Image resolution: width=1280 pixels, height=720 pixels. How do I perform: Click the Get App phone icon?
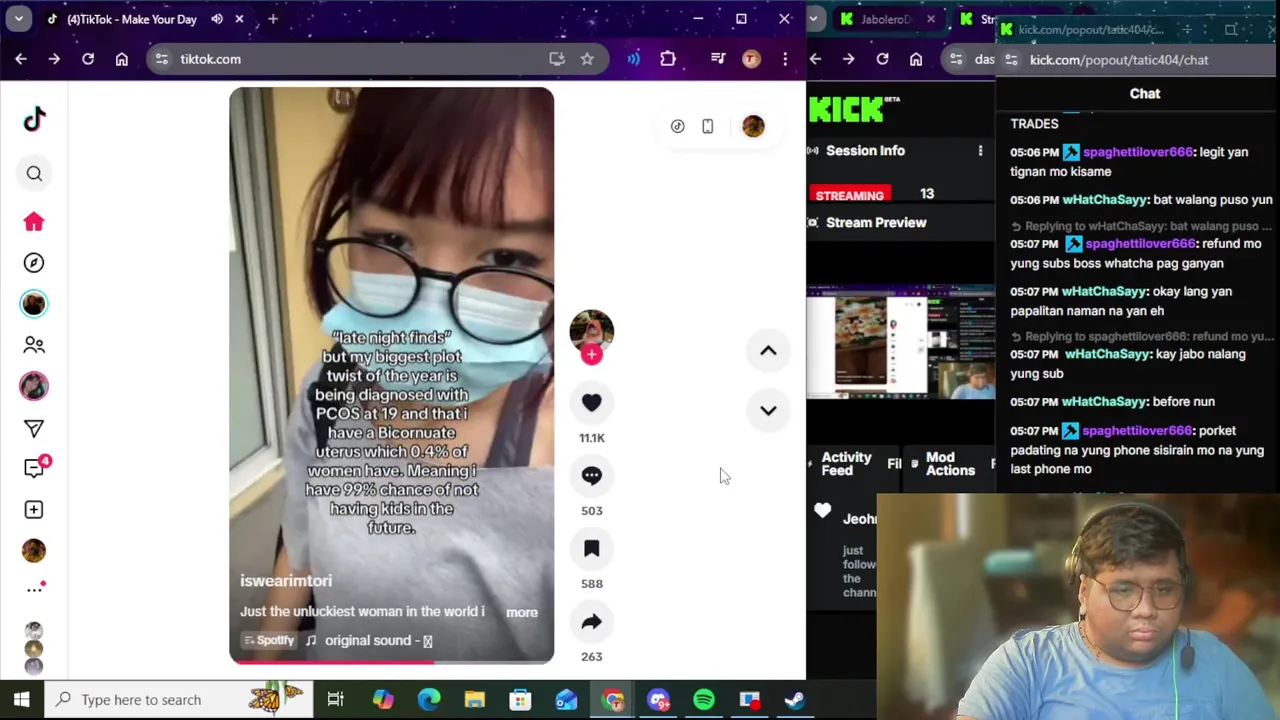(x=708, y=127)
